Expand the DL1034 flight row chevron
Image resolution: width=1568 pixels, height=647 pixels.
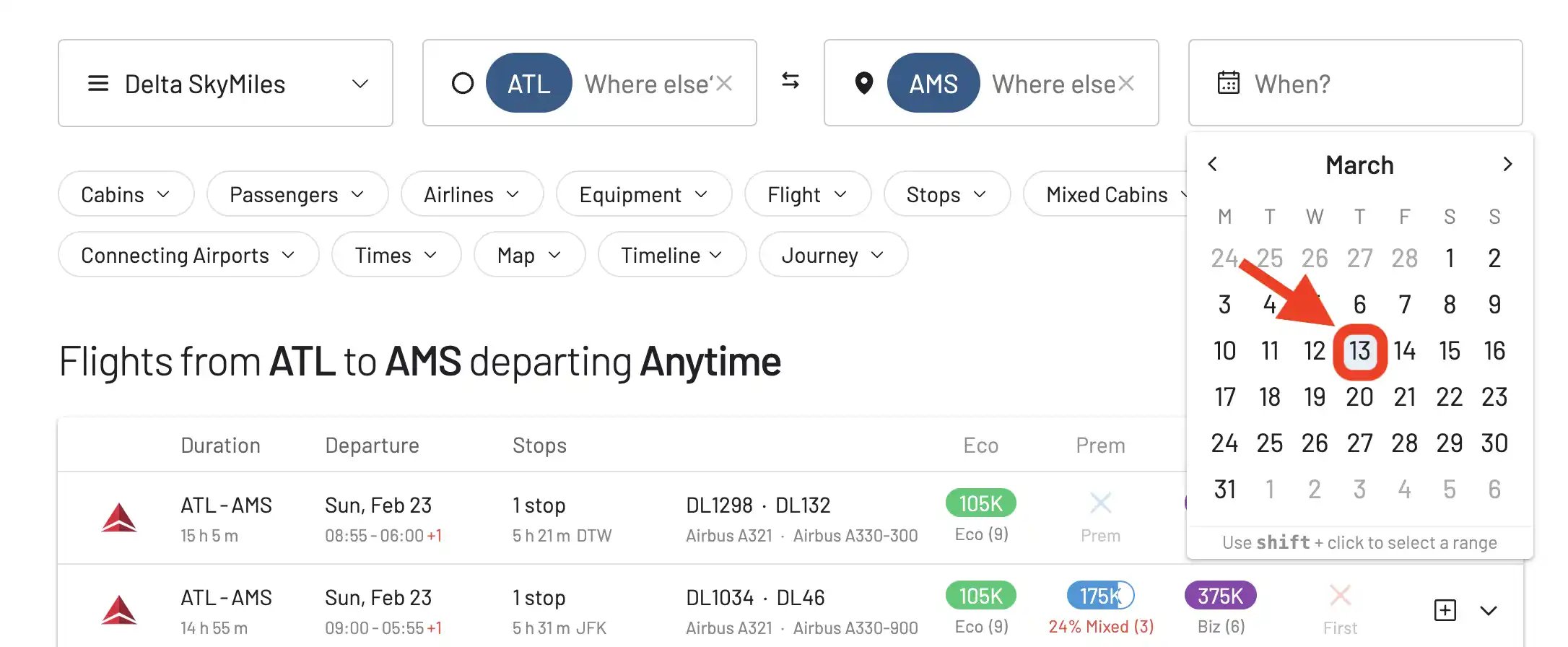1489,611
